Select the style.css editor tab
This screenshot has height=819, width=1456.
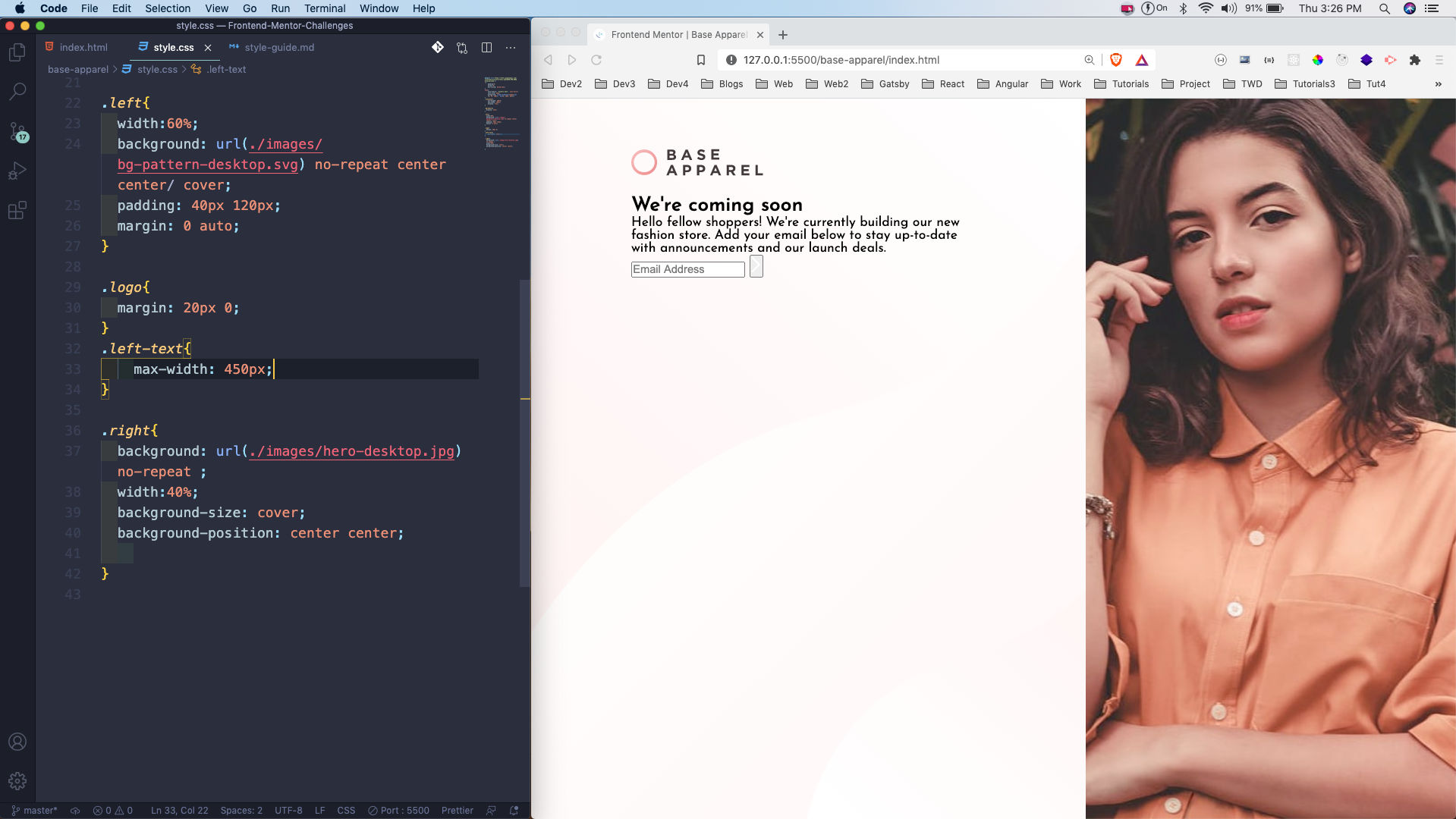pos(174,47)
